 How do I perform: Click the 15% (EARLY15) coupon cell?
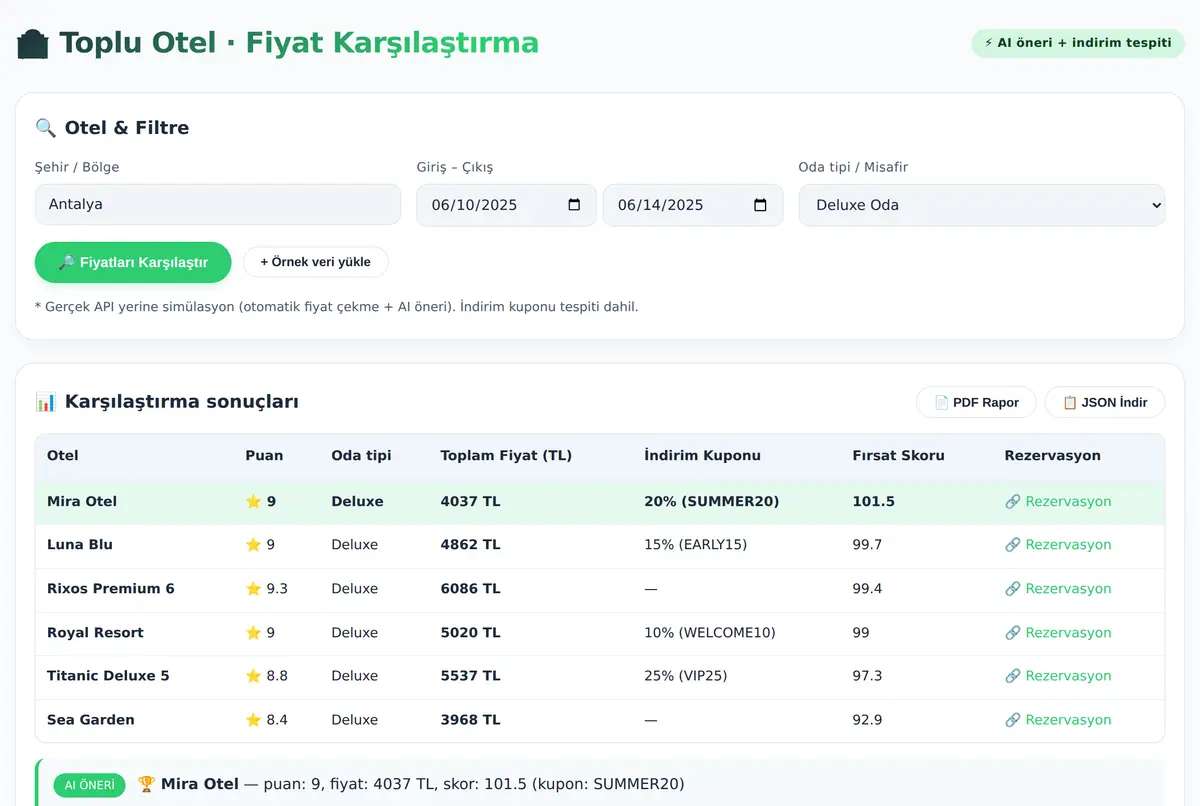[696, 545]
